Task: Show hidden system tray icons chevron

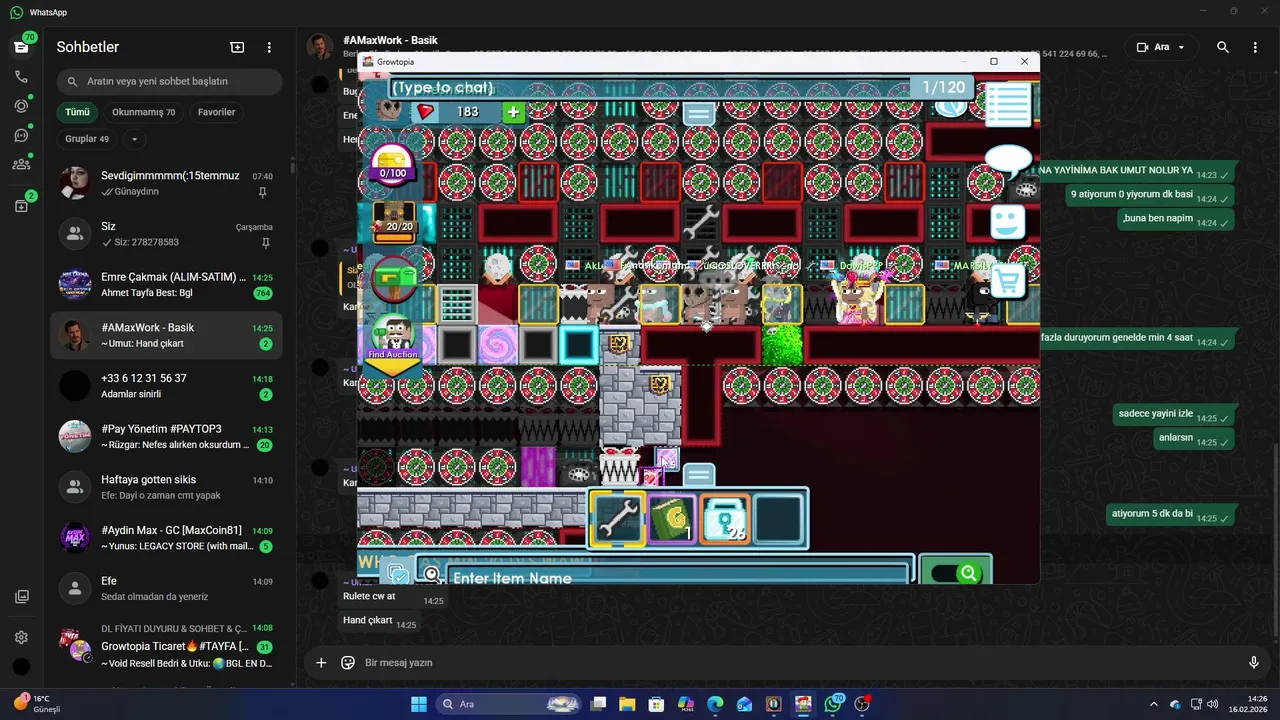Action: point(1154,704)
